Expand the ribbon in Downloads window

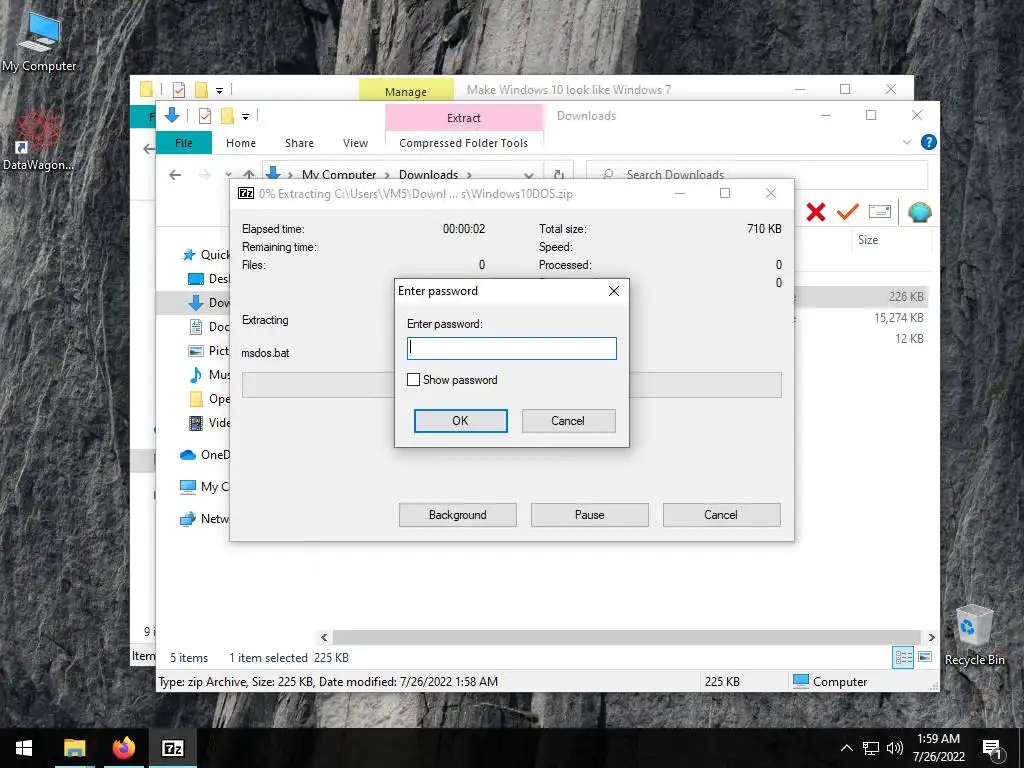pyautogui.click(x=906, y=142)
